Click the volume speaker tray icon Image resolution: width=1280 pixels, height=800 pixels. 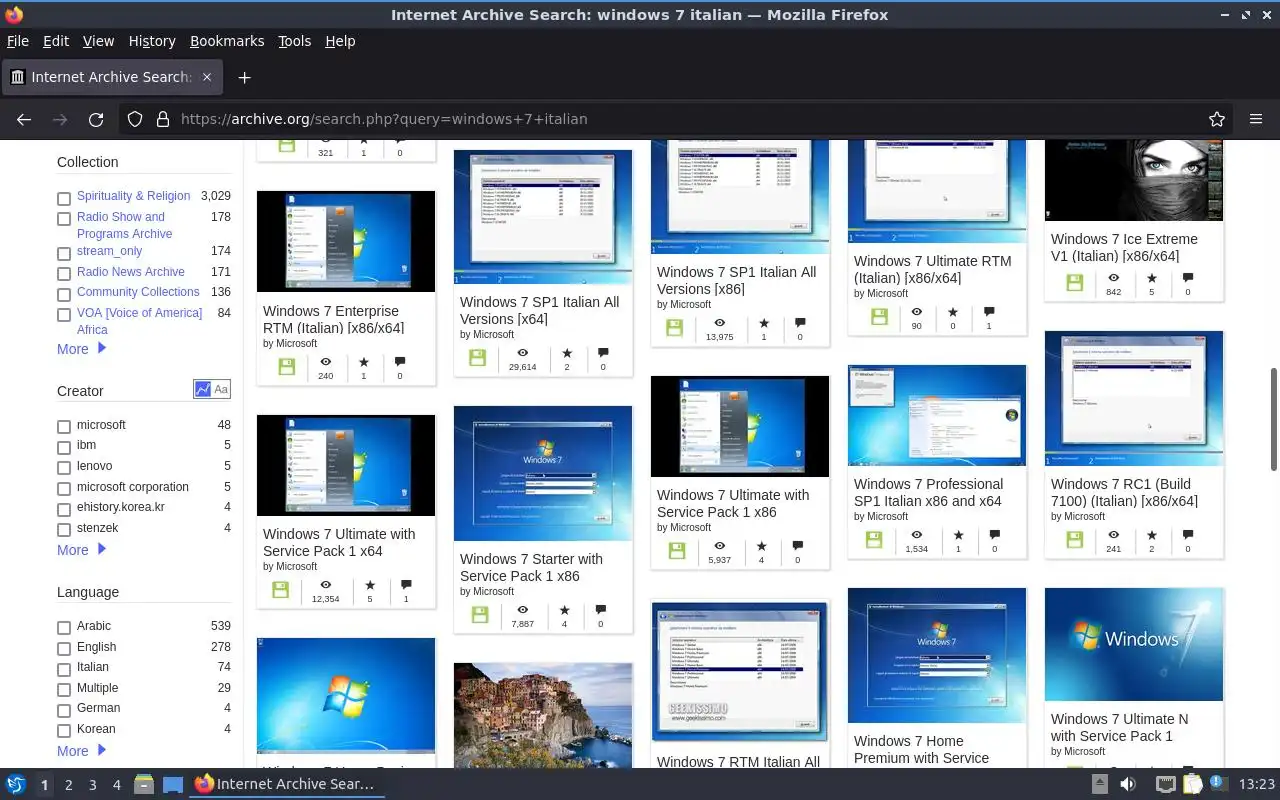click(x=1128, y=785)
